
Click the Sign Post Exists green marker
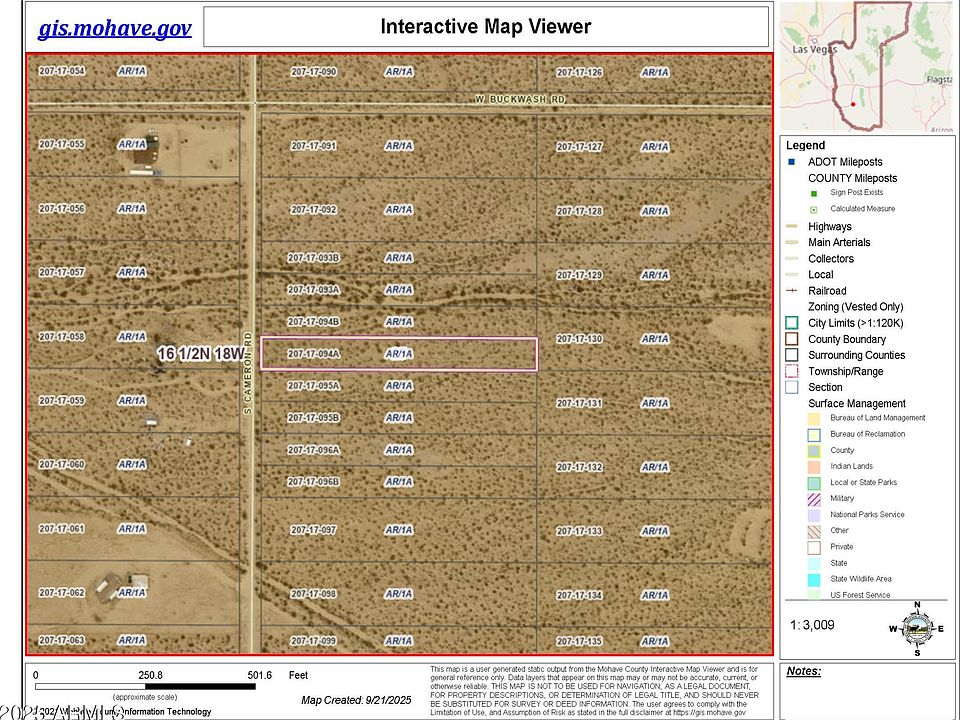[x=814, y=193]
